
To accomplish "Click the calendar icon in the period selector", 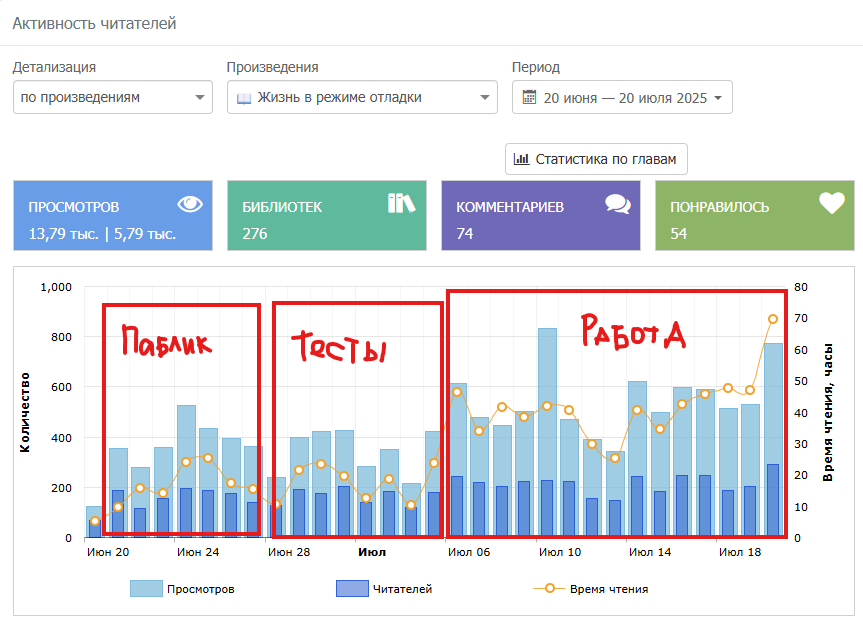I will point(530,97).
